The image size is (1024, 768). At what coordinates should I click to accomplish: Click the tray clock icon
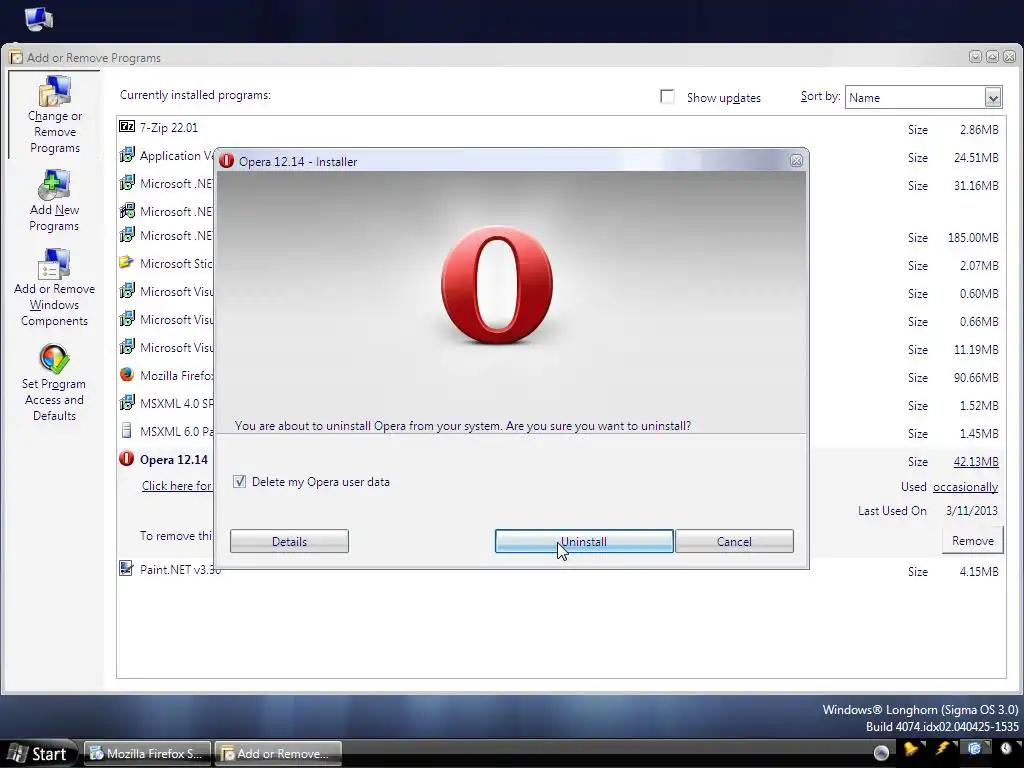(x=1006, y=750)
